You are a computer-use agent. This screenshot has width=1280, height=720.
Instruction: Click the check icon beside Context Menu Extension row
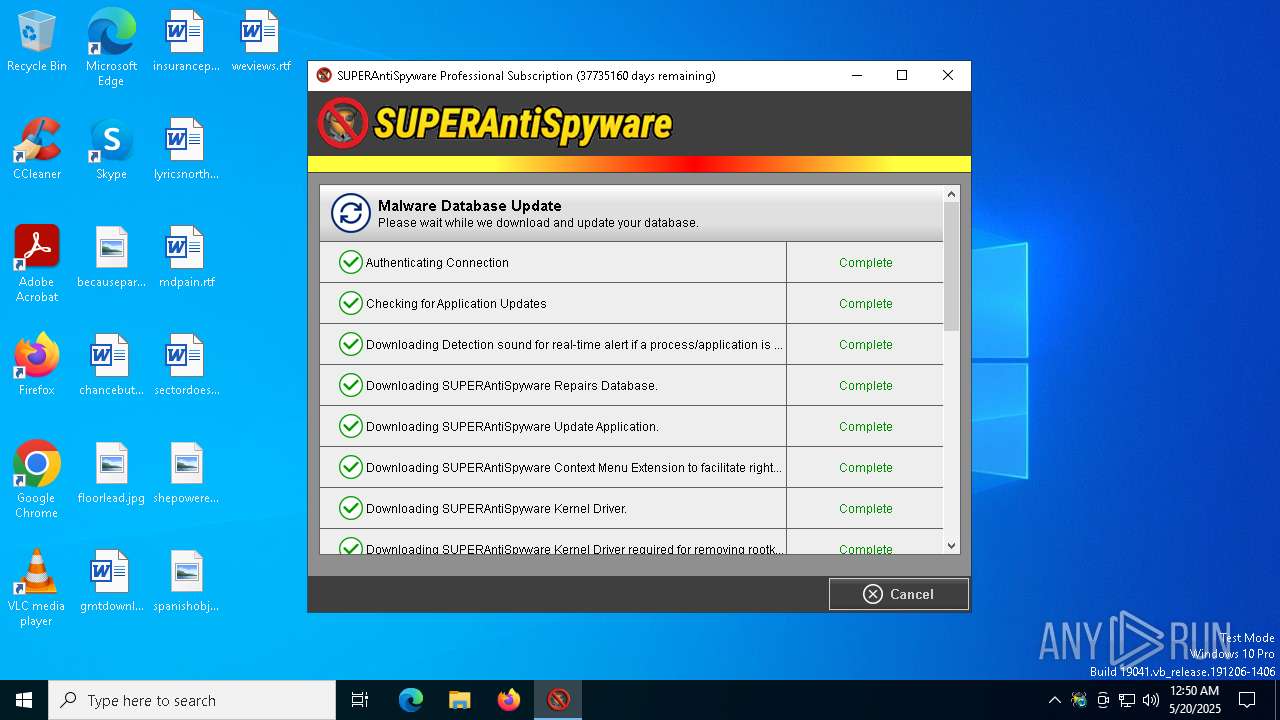point(350,467)
